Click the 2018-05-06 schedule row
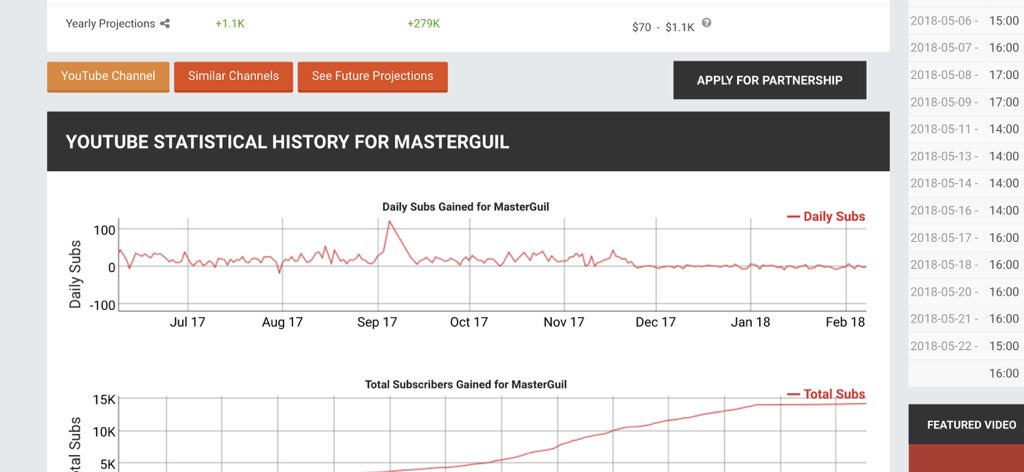The height and width of the screenshot is (472, 1024). click(x=966, y=21)
